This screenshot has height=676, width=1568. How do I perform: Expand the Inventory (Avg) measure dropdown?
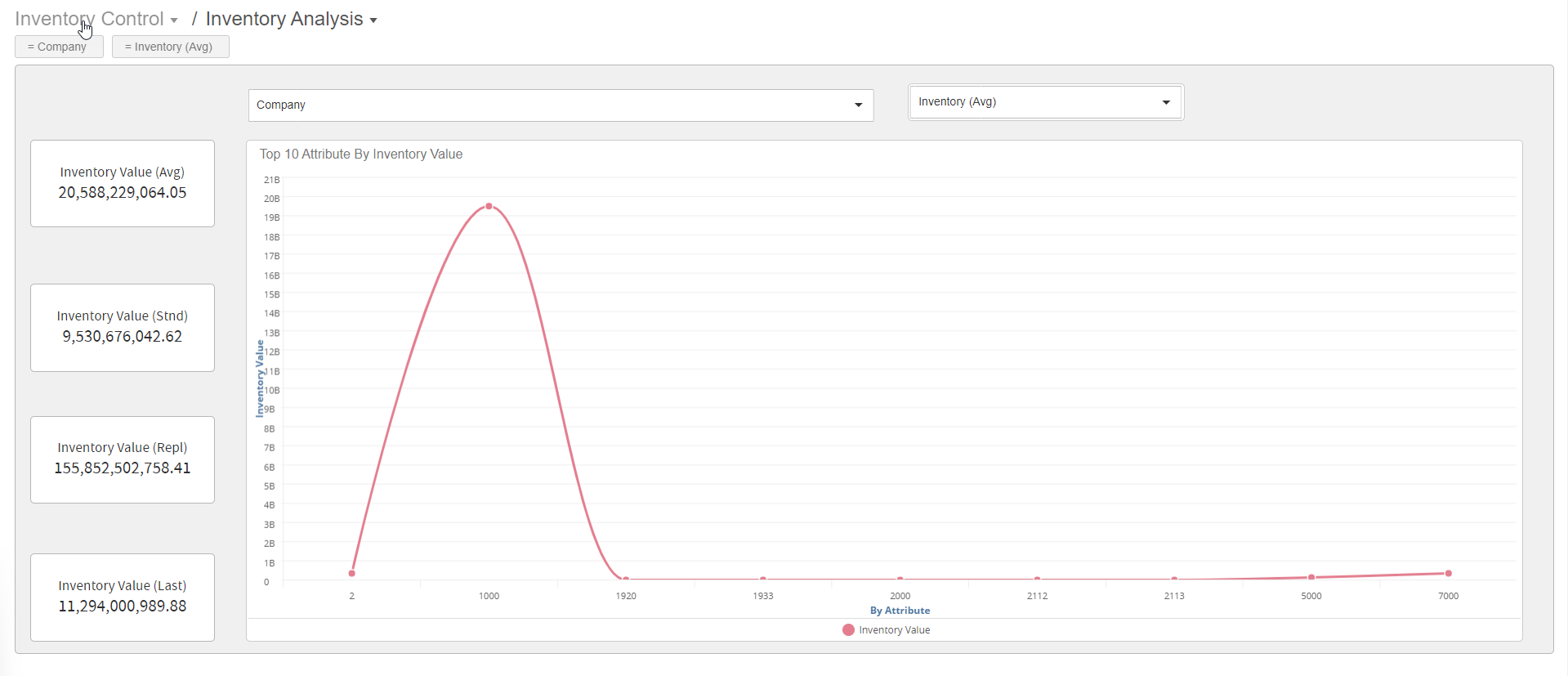[x=1046, y=102]
